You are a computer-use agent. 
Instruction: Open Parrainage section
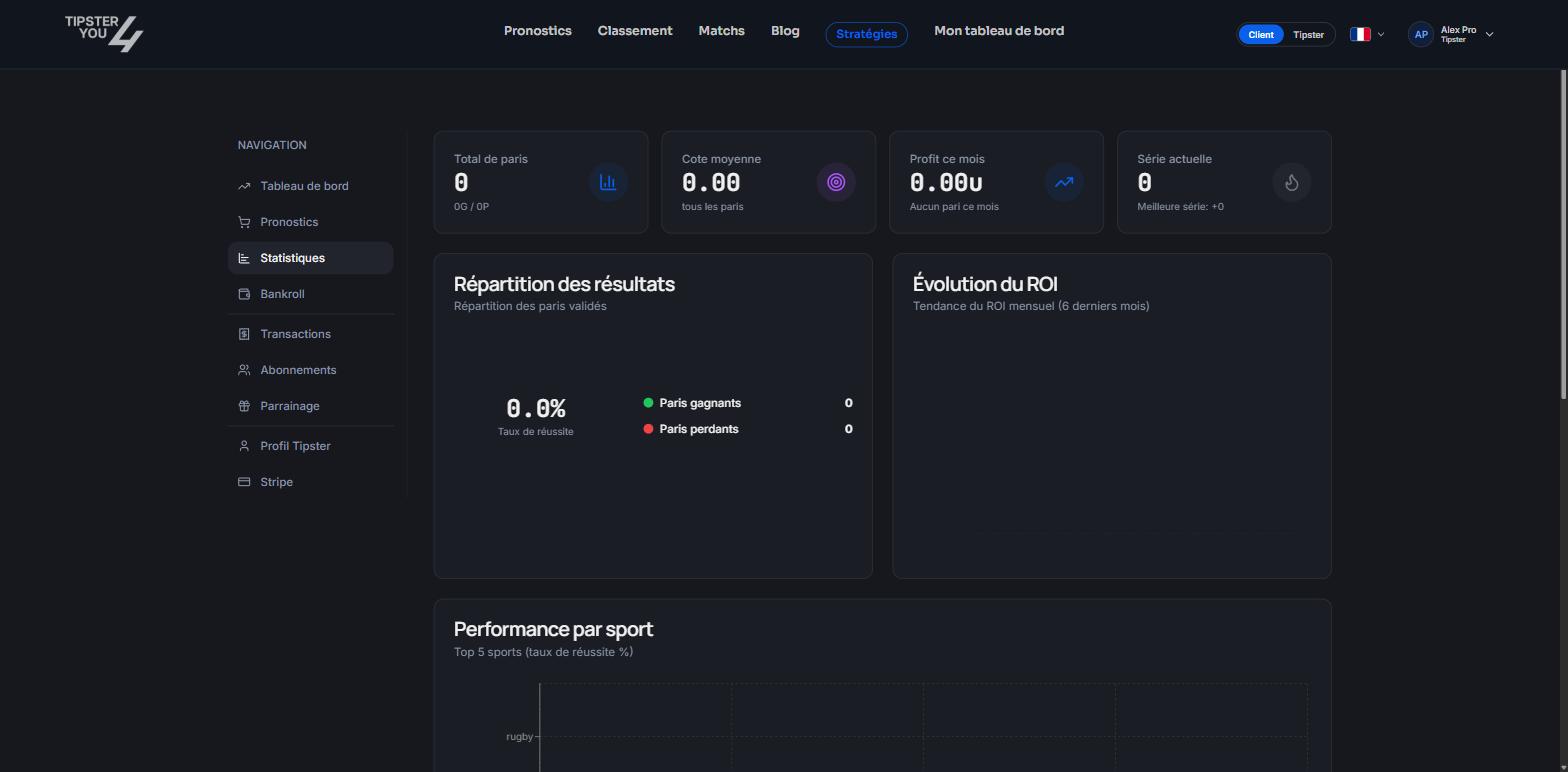(x=310, y=406)
